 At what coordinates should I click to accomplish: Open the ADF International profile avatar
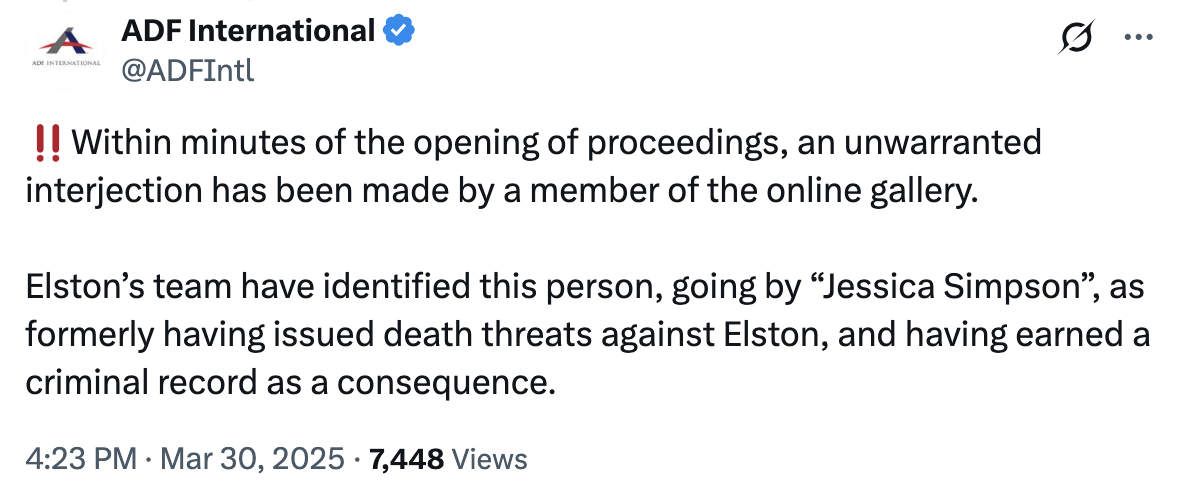[65, 51]
